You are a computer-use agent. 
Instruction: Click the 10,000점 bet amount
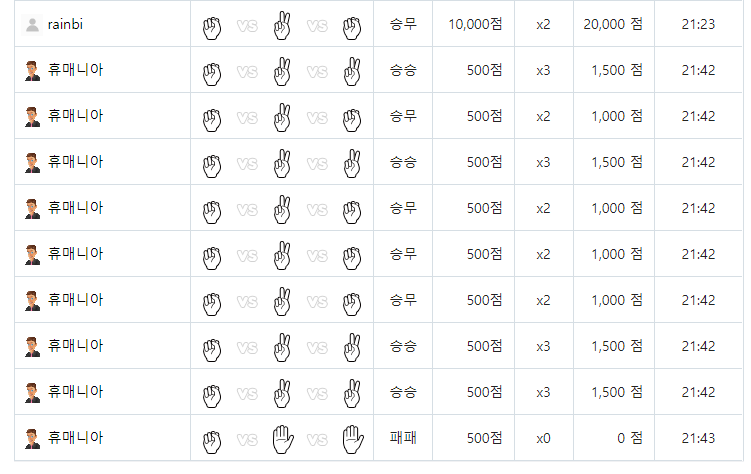coord(475,24)
